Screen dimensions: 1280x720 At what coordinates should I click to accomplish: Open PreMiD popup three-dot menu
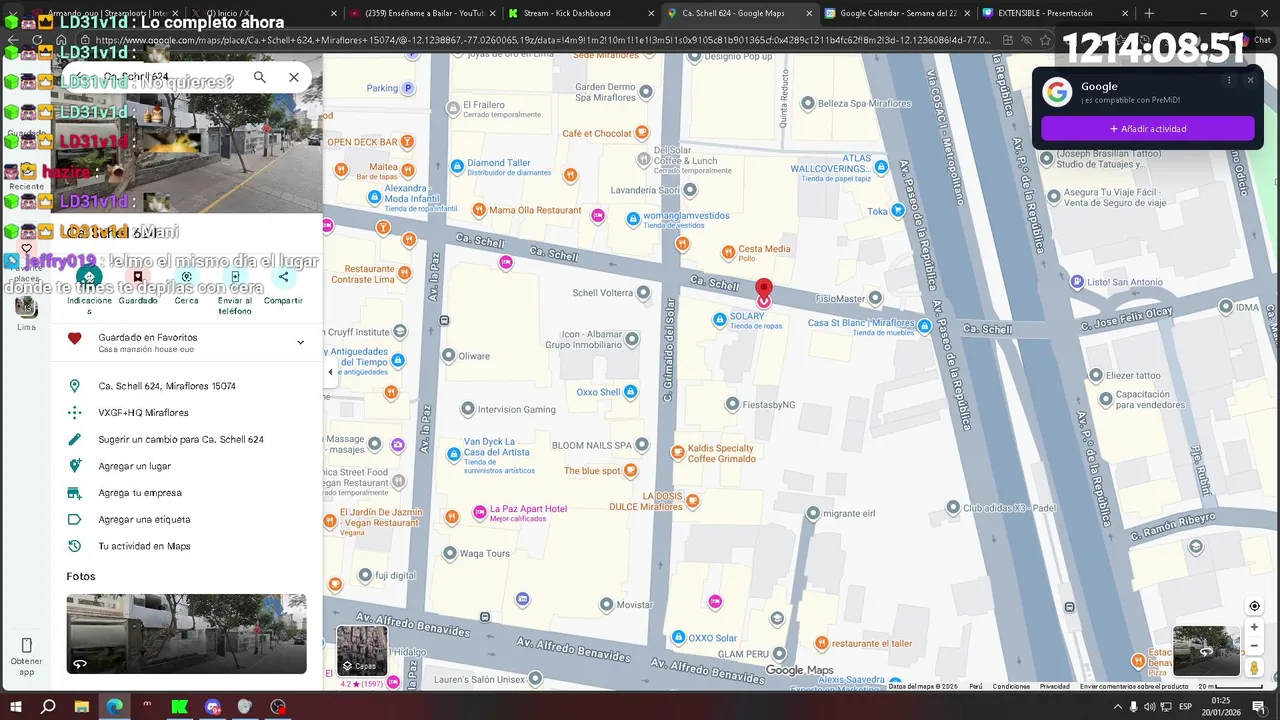[x=1229, y=80]
